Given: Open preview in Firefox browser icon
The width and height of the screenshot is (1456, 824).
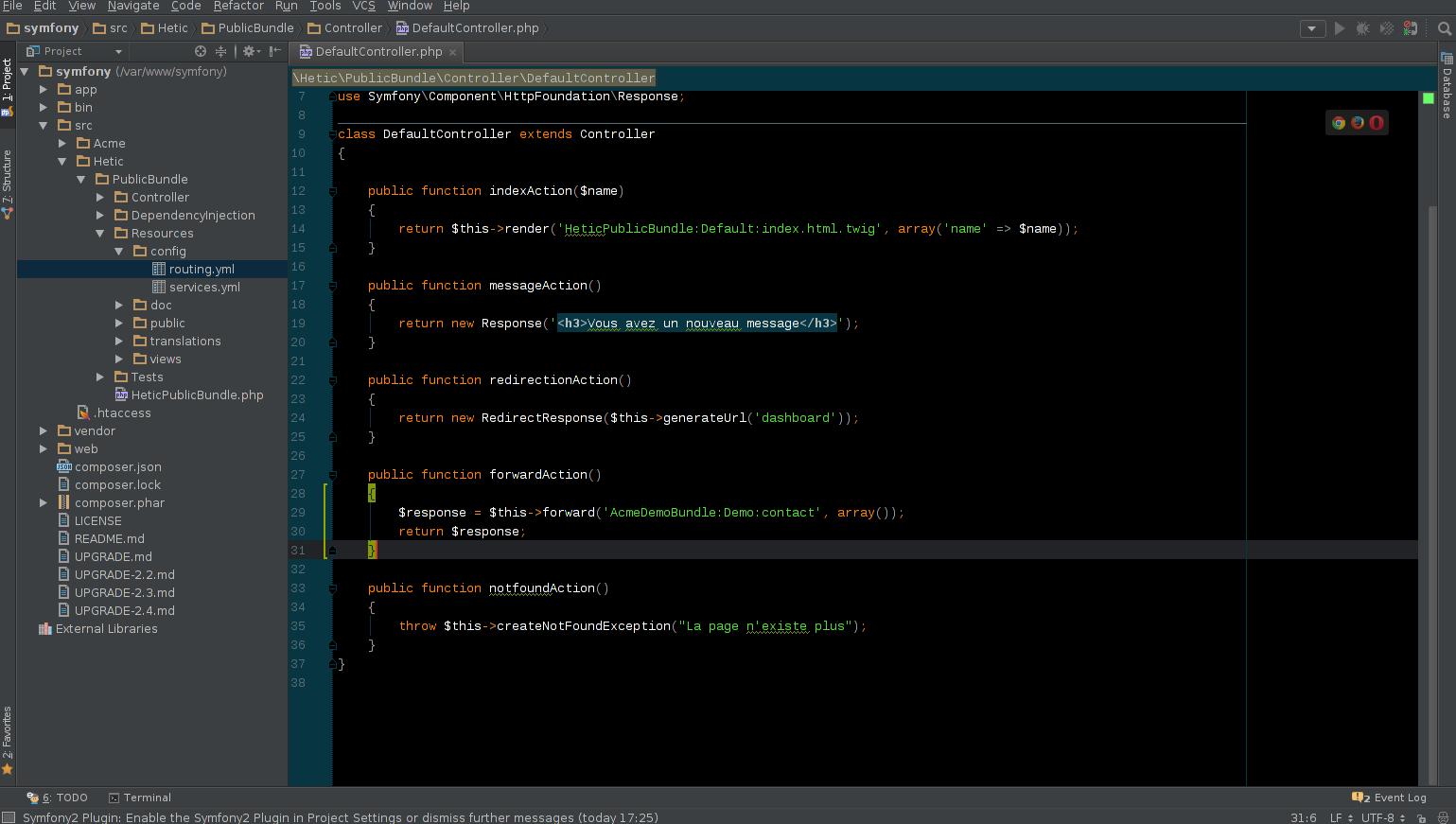Looking at the screenshot, I should tap(1358, 122).
